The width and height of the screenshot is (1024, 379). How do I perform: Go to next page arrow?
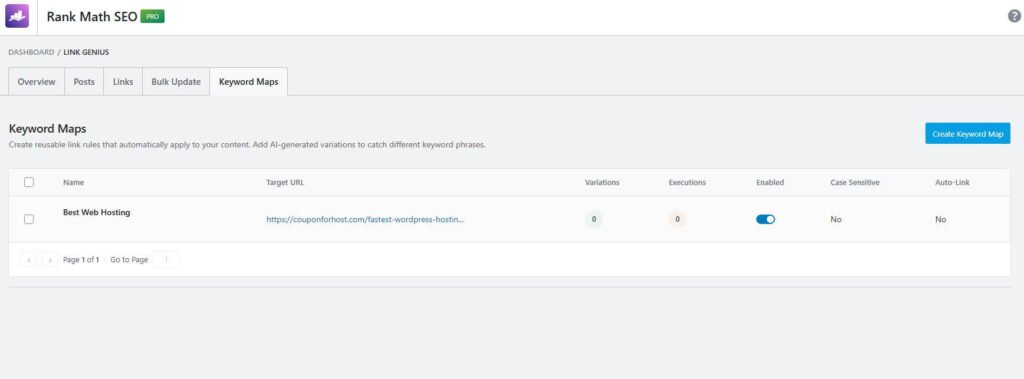click(50, 260)
